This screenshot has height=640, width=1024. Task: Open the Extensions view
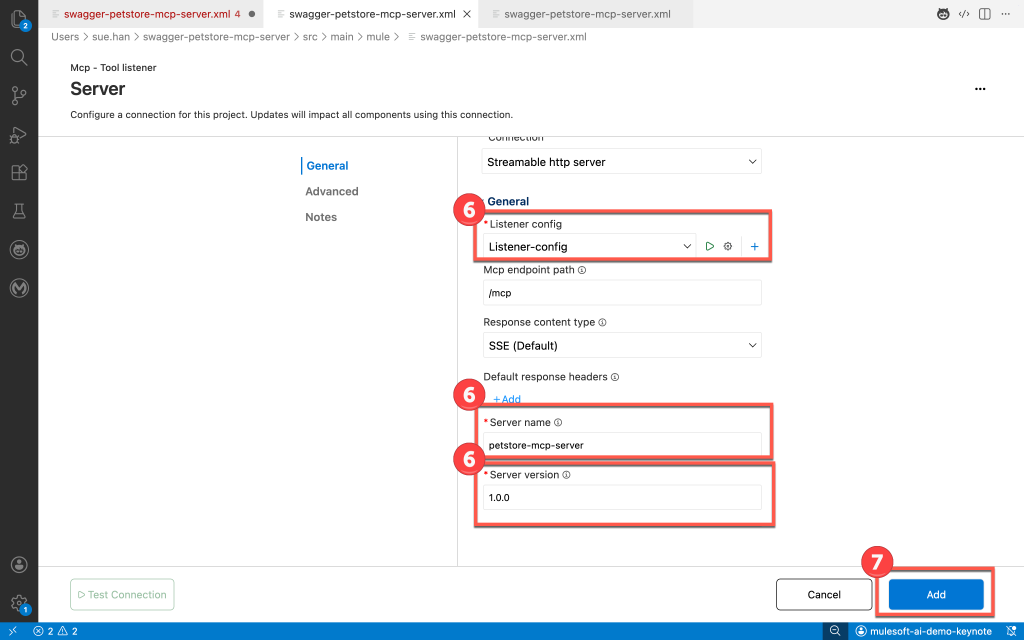click(18, 172)
